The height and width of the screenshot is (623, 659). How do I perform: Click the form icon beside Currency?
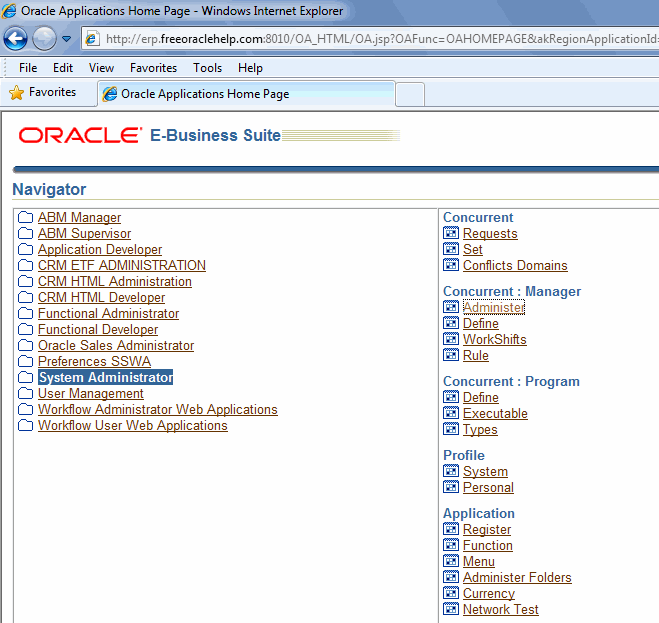coord(451,593)
